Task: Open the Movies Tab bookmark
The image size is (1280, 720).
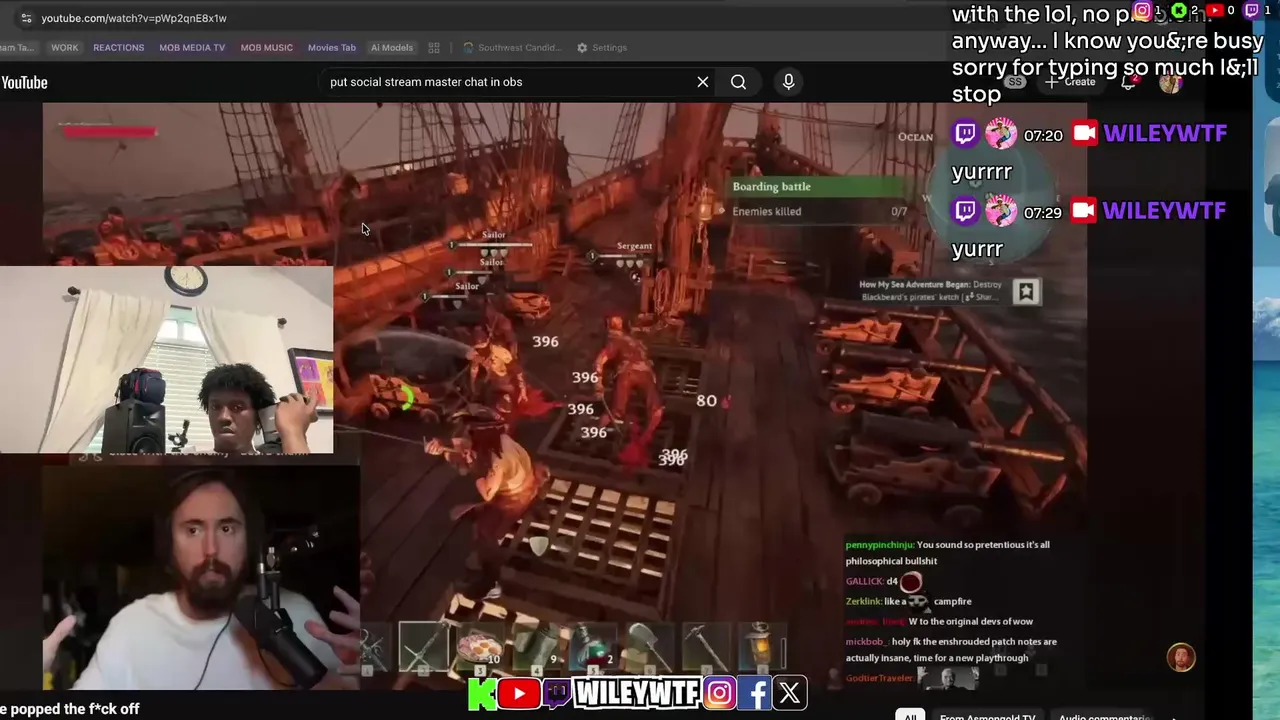Action: point(331,47)
